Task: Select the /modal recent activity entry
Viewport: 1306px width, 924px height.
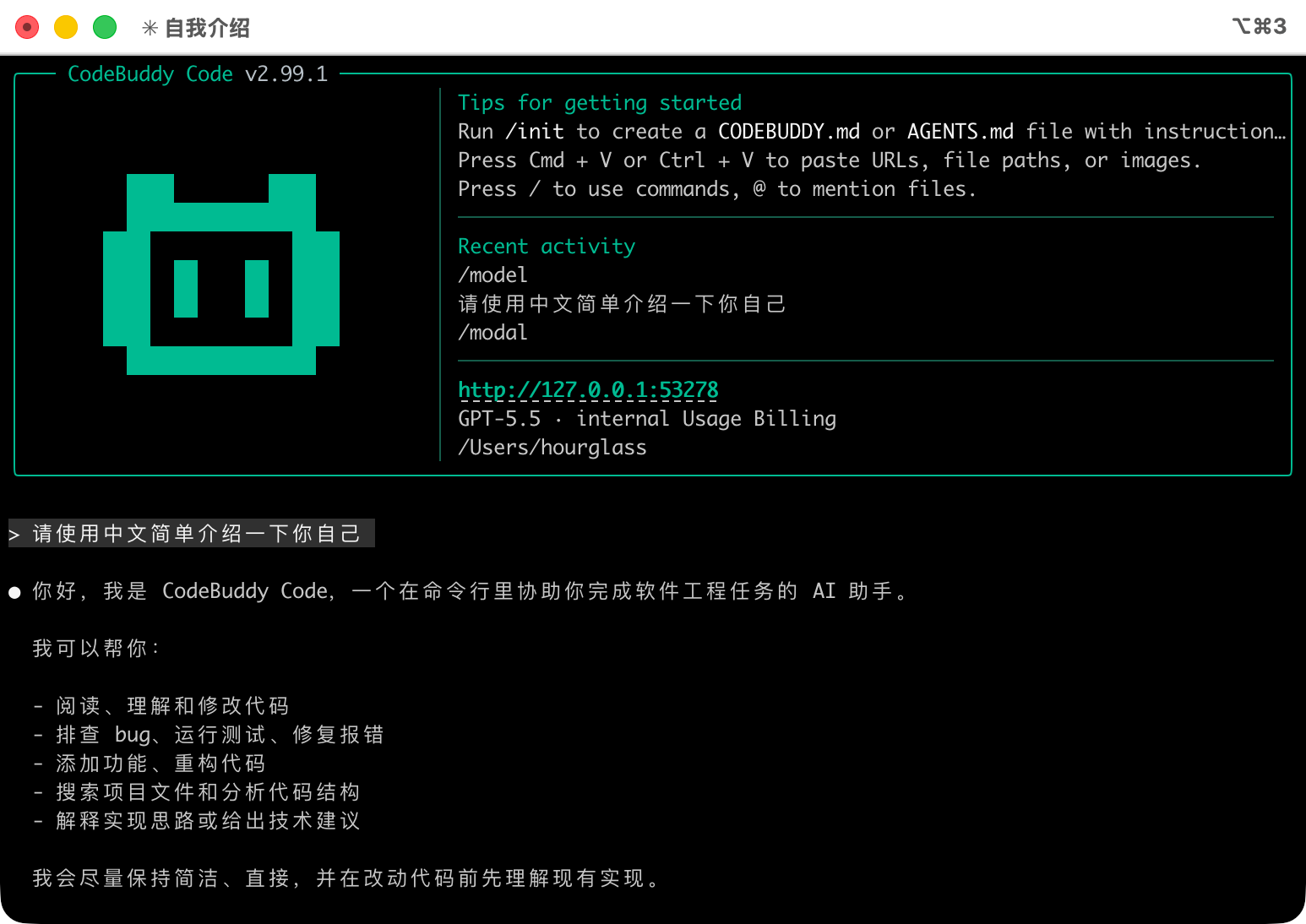Action: pyautogui.click(x=492, y=333)
